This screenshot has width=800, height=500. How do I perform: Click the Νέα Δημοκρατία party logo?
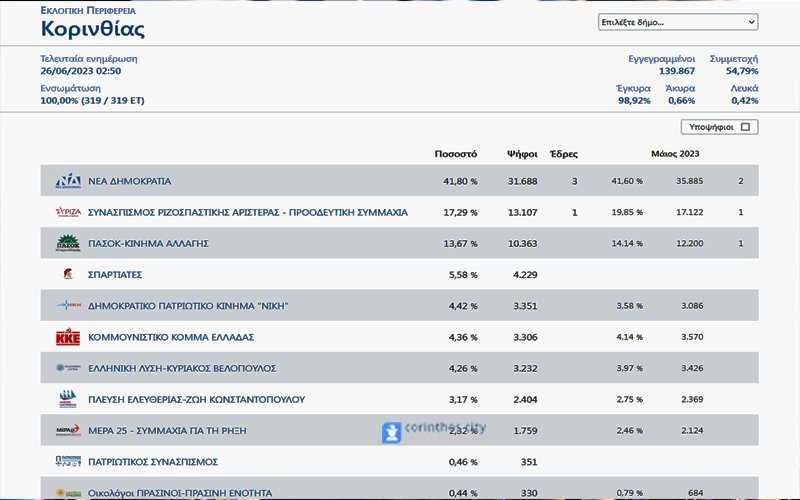click(x=68, y=181)
